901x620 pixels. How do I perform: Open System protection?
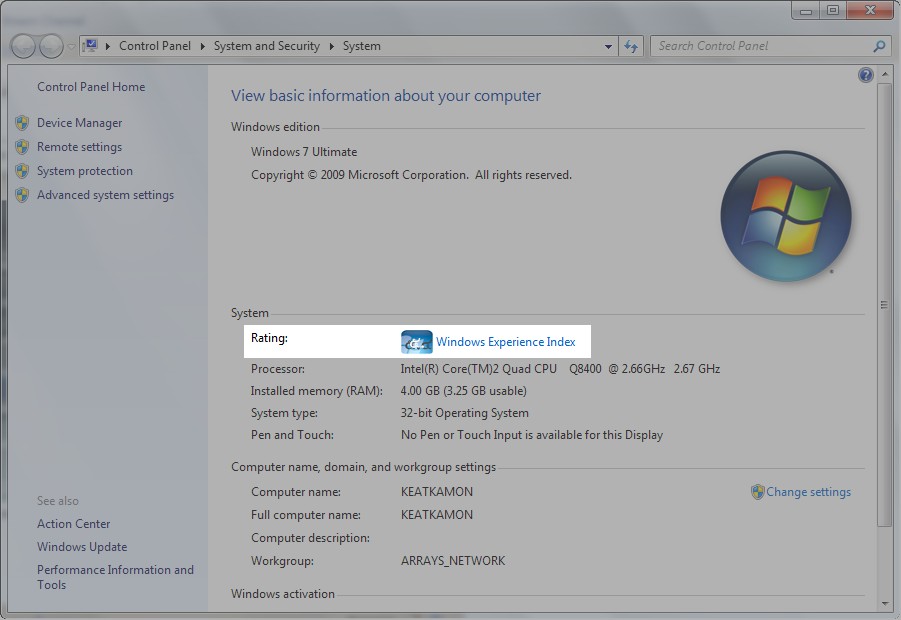[x=84, y=171]
